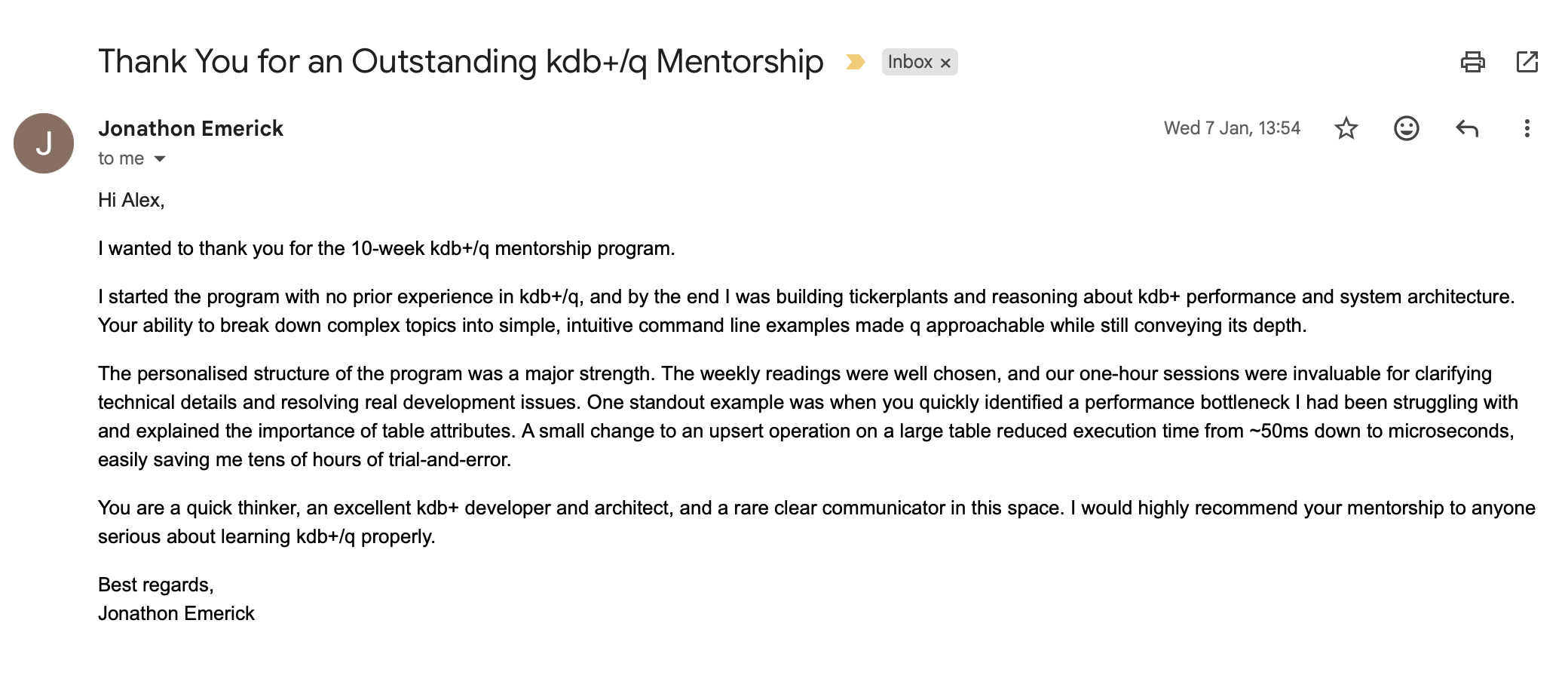The height and width of the screenshot is (700, 1568).
Task: Add an emoji reaction to the email
Action: pyautogui.click(x=1406, y=128)
